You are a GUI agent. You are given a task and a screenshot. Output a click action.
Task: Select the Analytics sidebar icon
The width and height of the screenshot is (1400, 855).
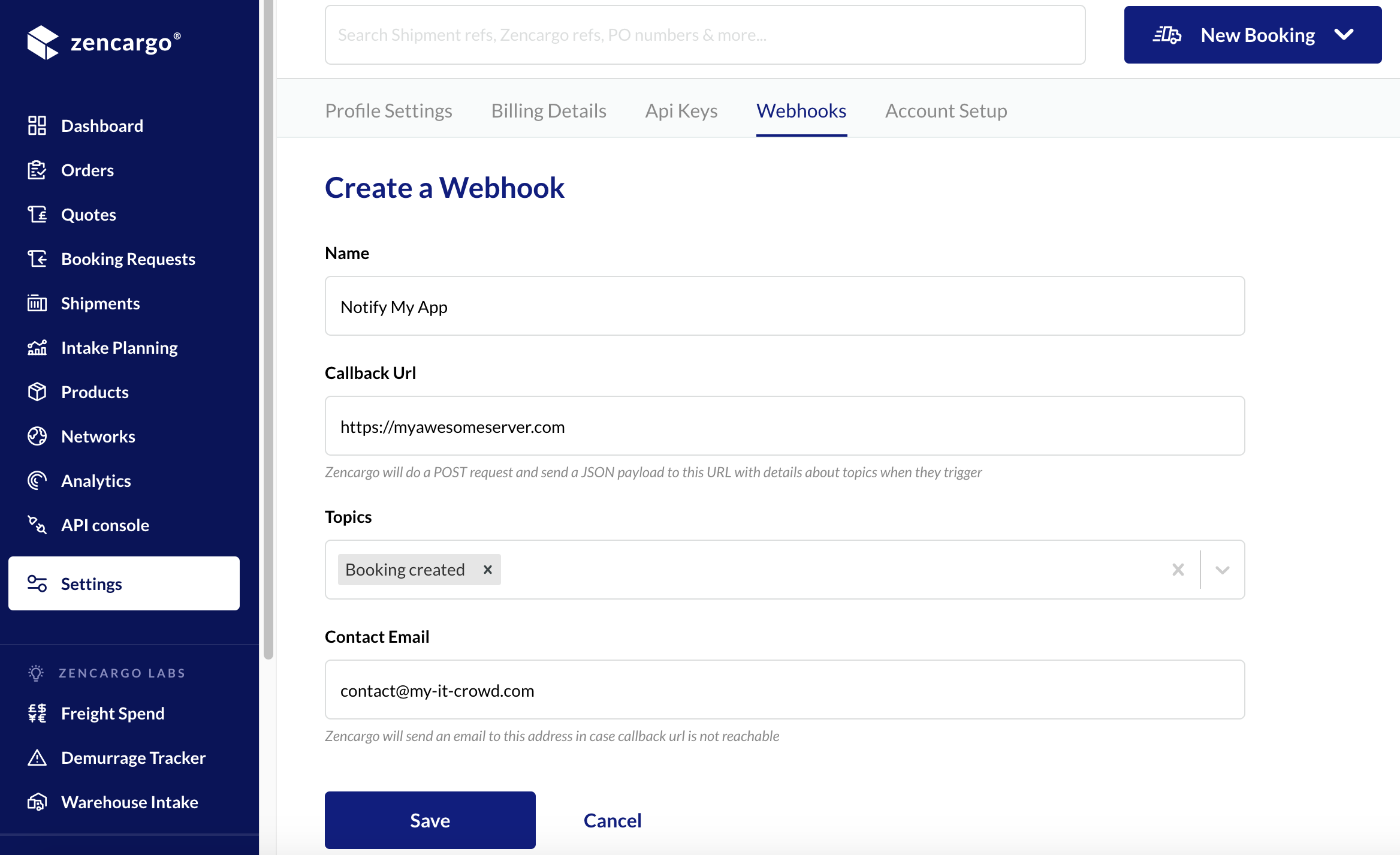37,480
